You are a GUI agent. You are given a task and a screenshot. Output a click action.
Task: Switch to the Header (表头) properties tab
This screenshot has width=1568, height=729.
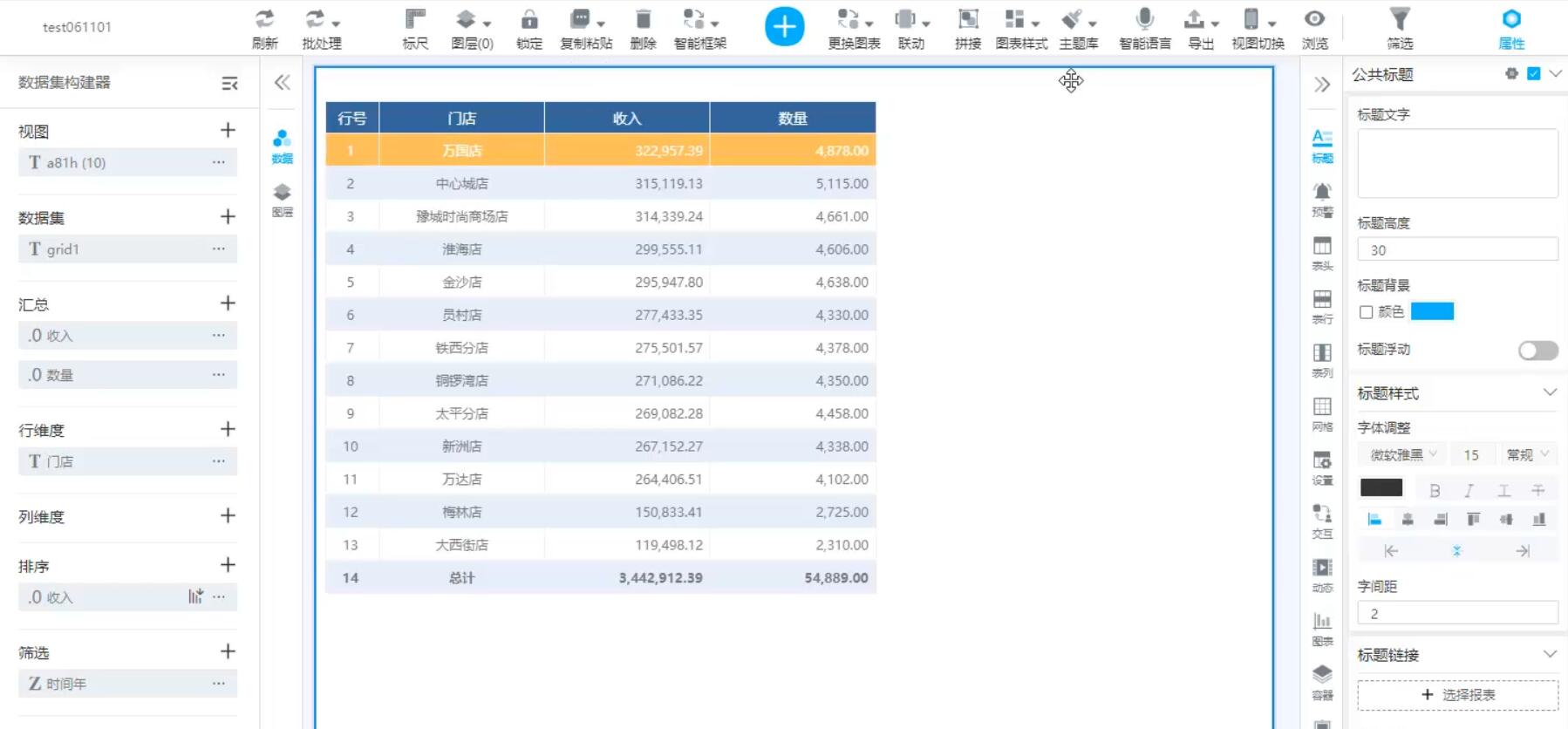[1322, 253]
